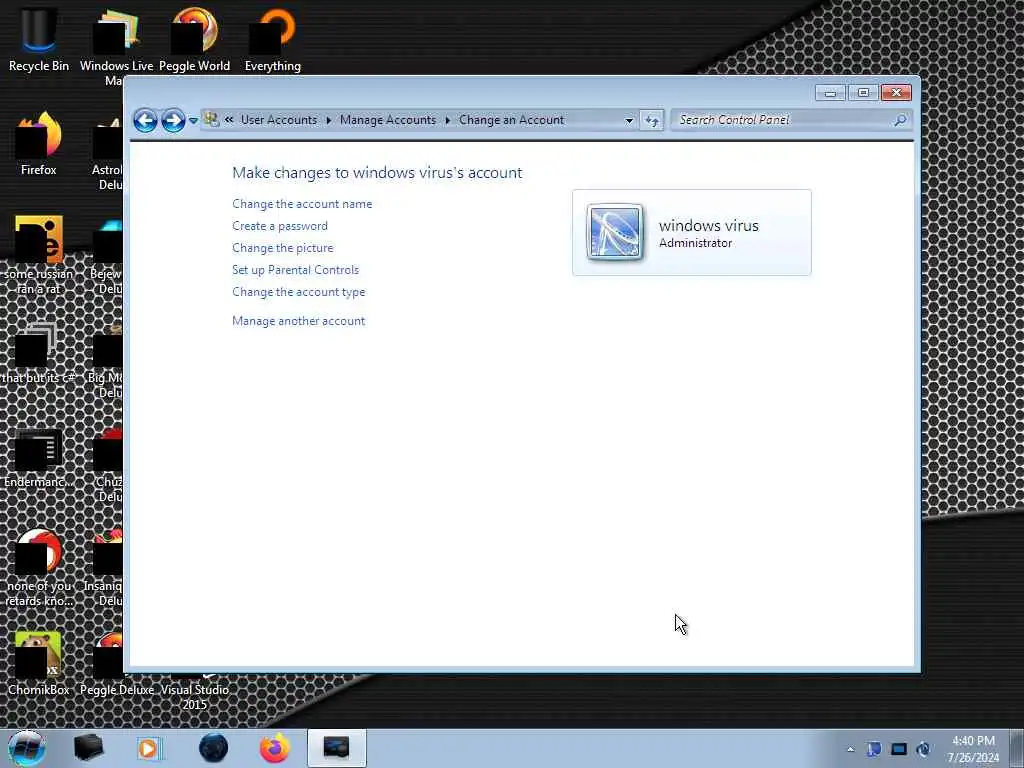
Task: Click the volume tray icon
Action: [x=923, y=749]
